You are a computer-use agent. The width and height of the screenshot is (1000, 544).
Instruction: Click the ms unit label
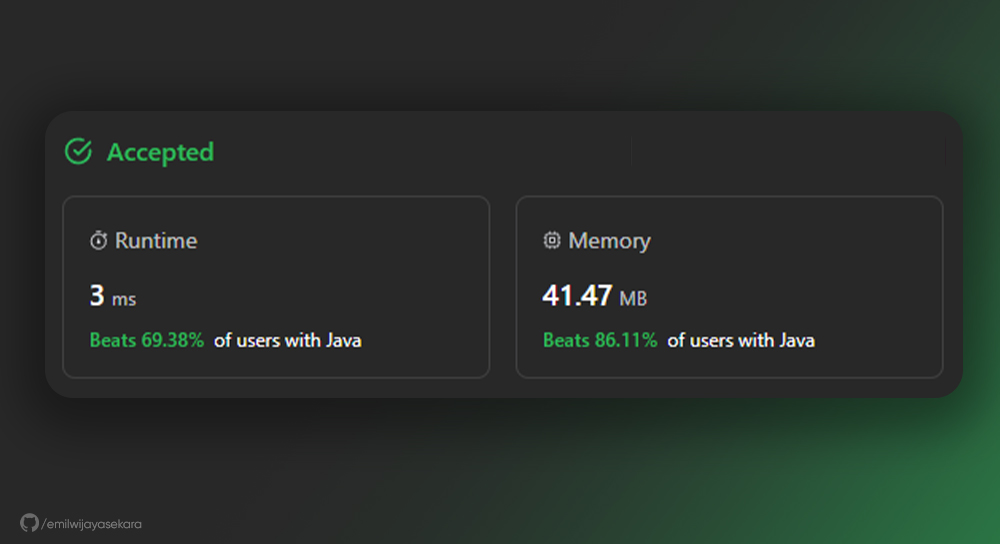pos(124,299)
